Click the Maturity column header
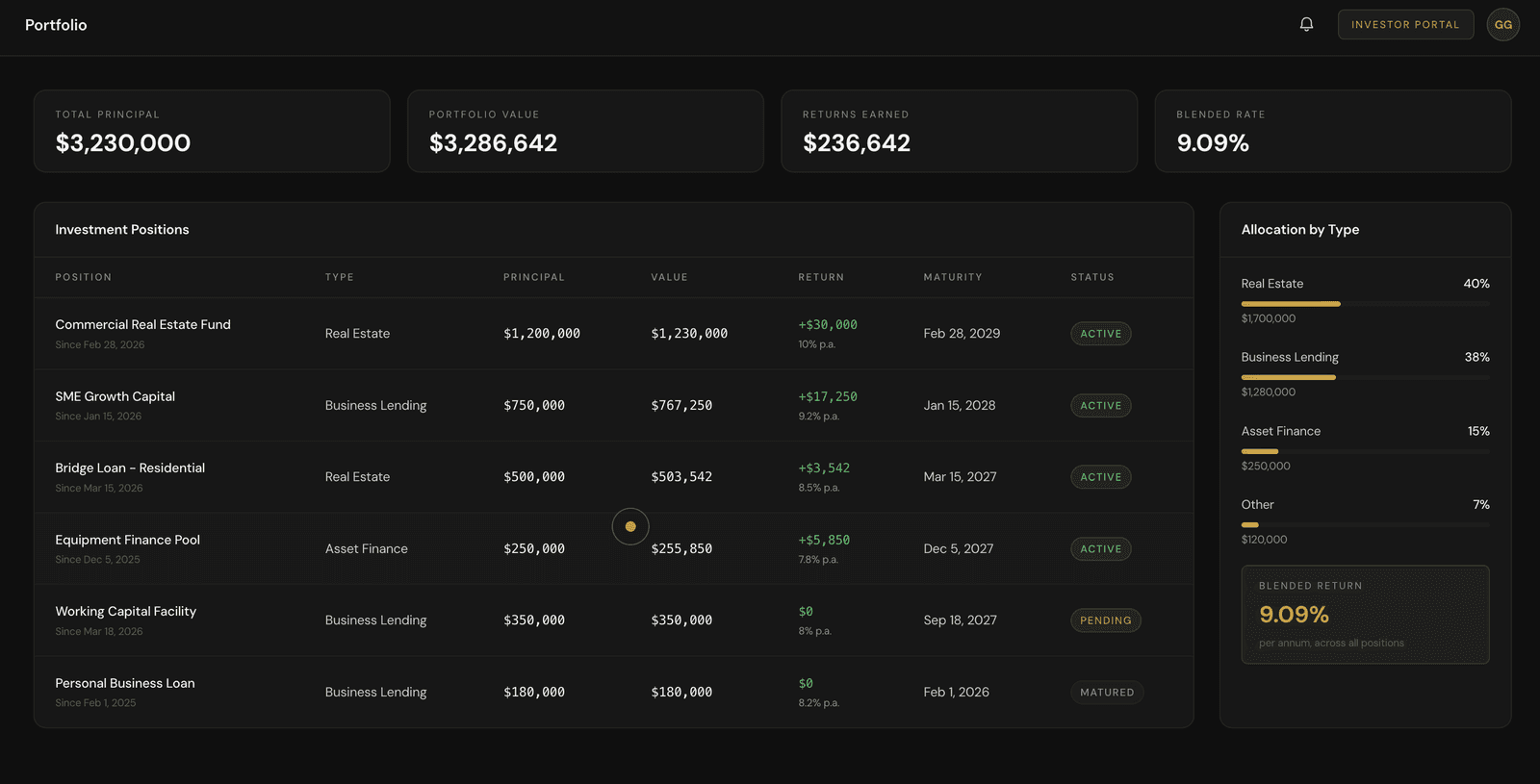 coord(953,277)
